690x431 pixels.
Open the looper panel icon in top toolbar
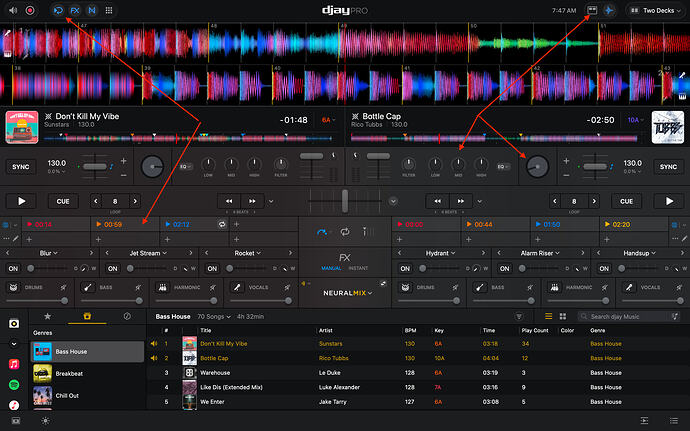(58, 10)
